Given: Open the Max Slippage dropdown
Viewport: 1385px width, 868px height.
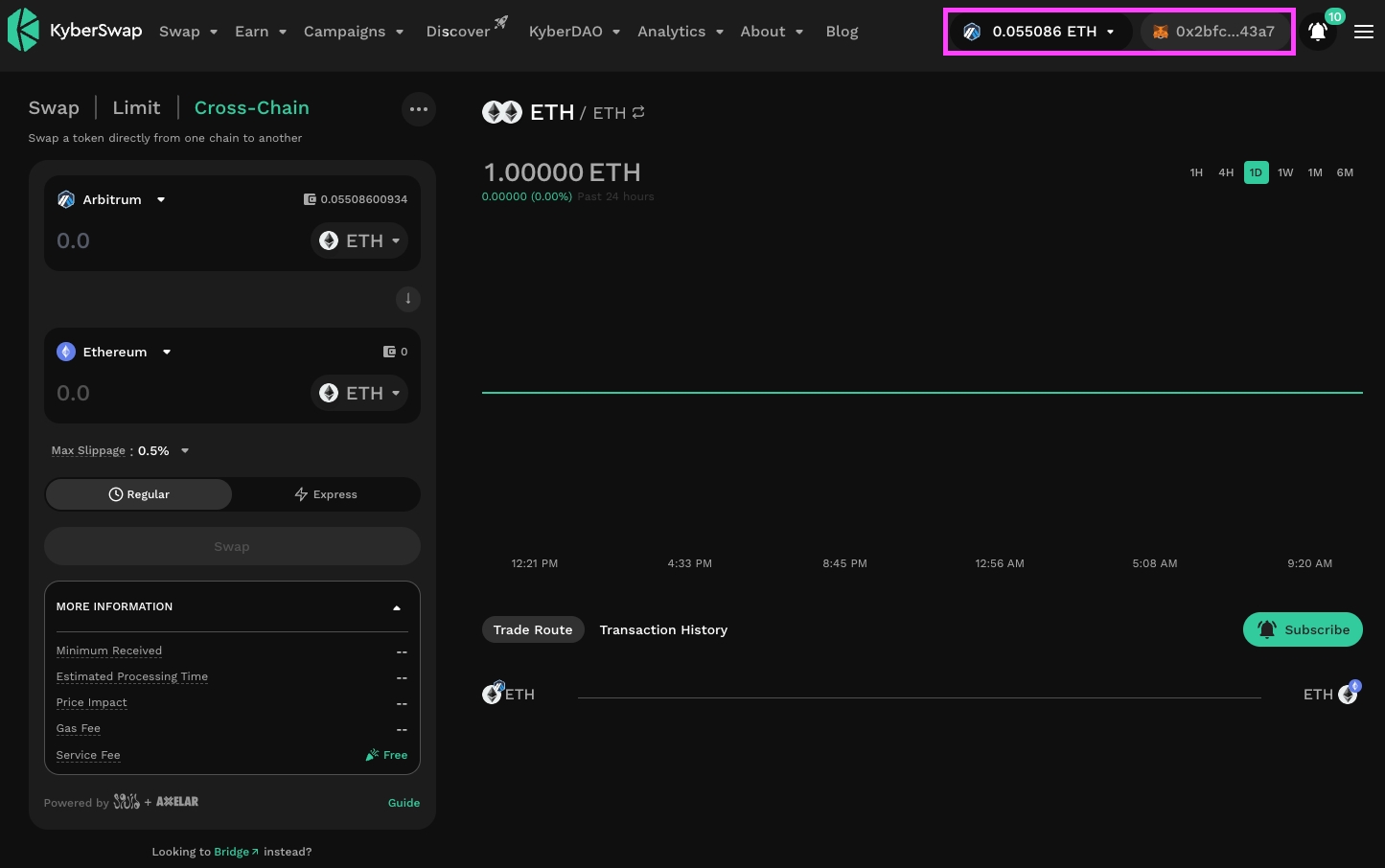Looking at the screenshot, I should point(183,450).
